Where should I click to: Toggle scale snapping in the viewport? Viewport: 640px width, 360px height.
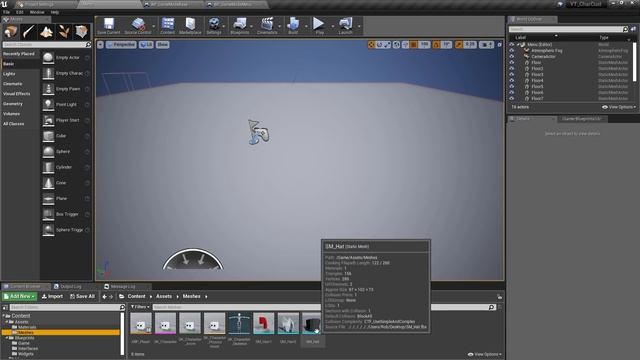(x=459, y=44)
